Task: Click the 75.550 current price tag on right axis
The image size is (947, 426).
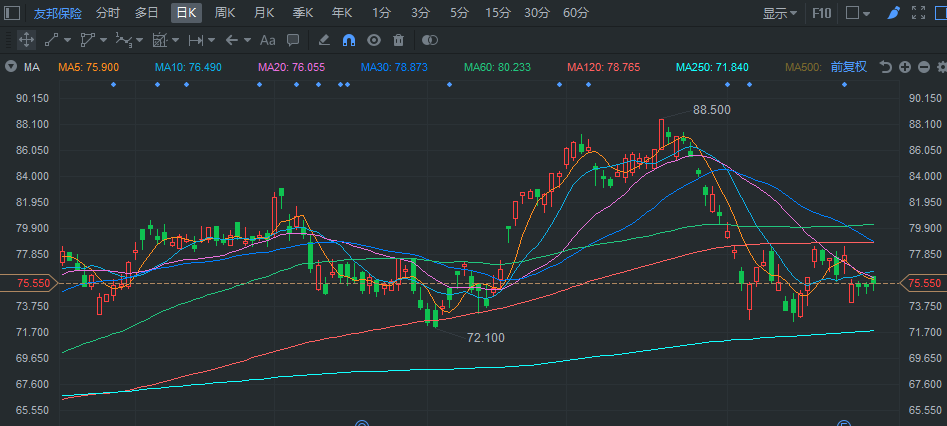Action: (925, 283)
